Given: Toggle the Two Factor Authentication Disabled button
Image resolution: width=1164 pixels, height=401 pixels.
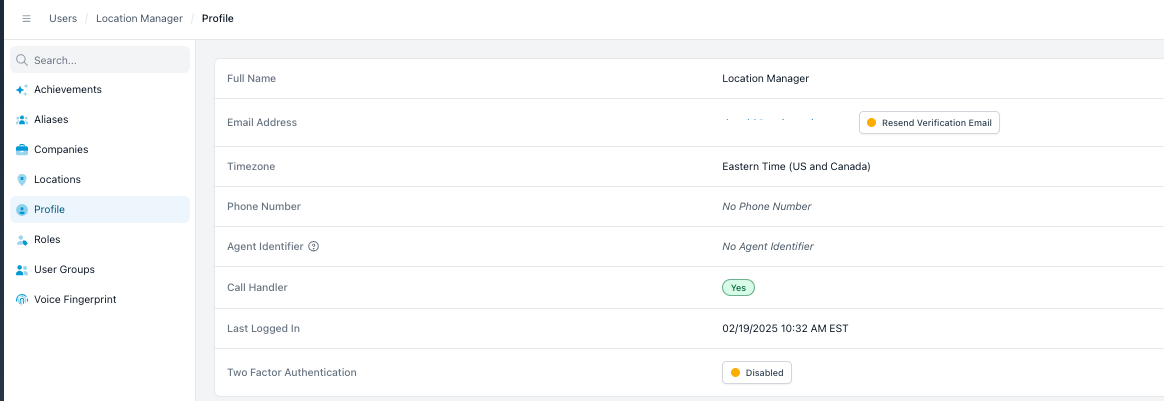Looking at the screenshot, I should click(756, 373).
